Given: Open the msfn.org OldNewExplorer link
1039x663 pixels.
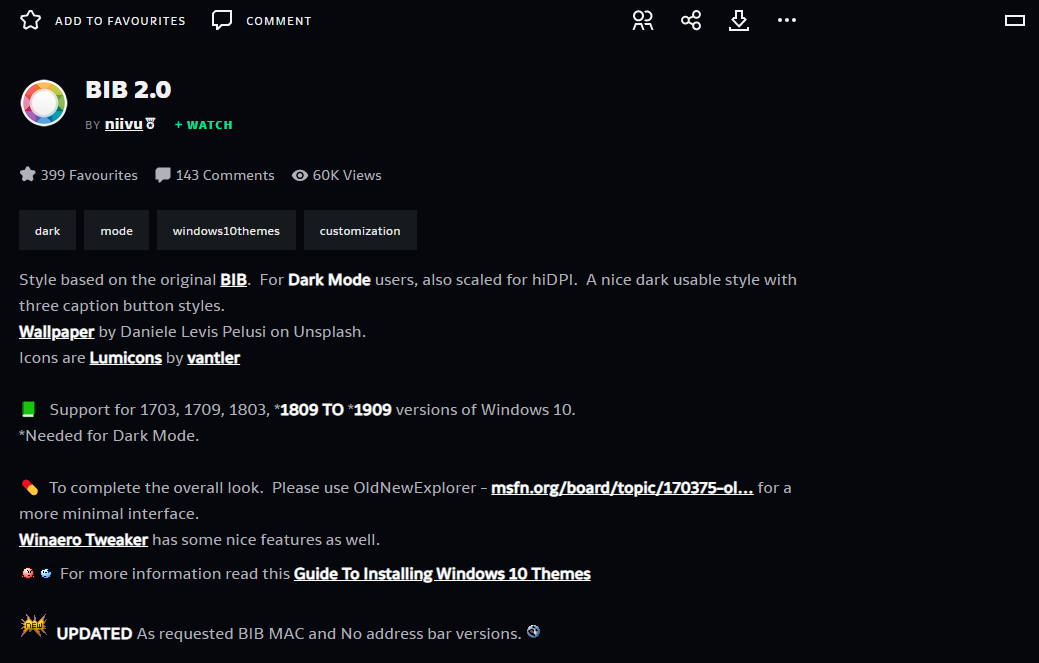Looking at the screenshot, I should [622, 488].
